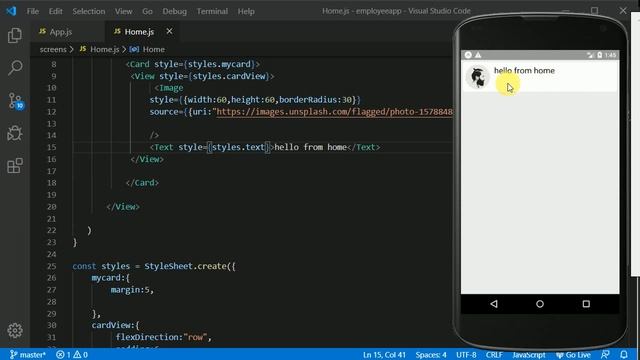Close the Home.js editor tab
This screenshot has height=360, width=640.
pos(169,31)
